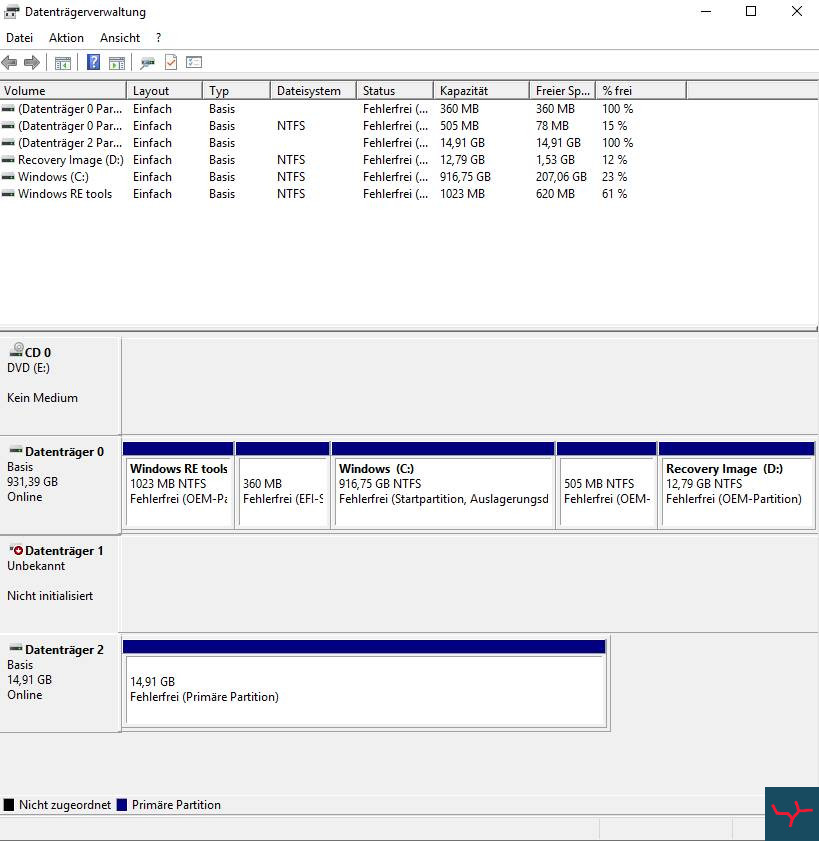This screenshot has width=819, height=841.
Task: Click the Forward arrow in toolbar
Action: tap(32, 62)
